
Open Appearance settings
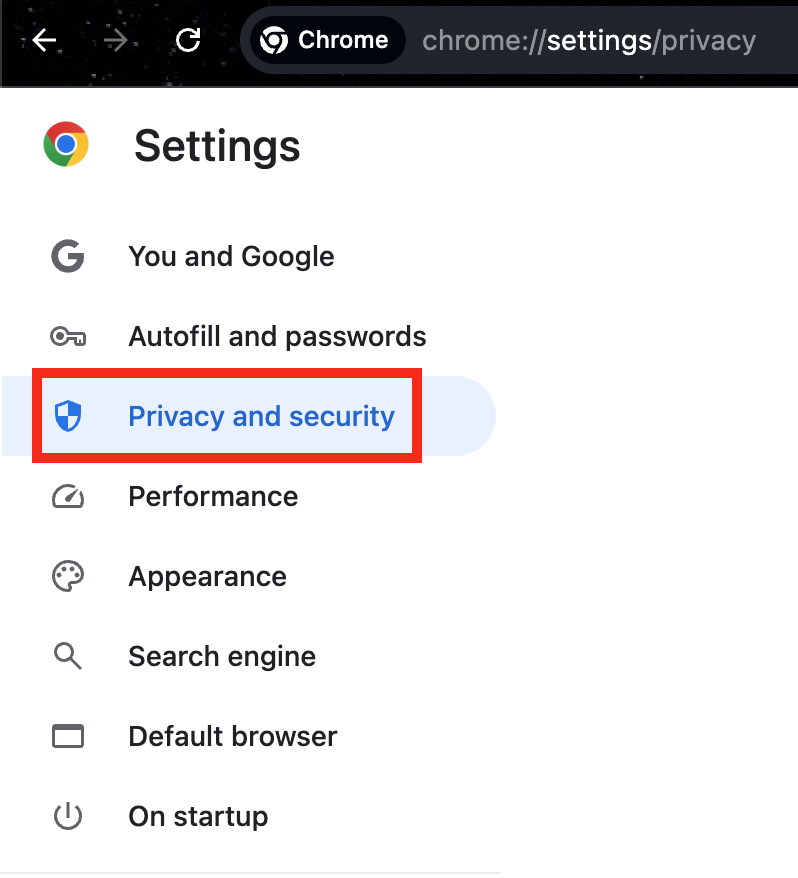pyautogui.click(x=207, y=576)
